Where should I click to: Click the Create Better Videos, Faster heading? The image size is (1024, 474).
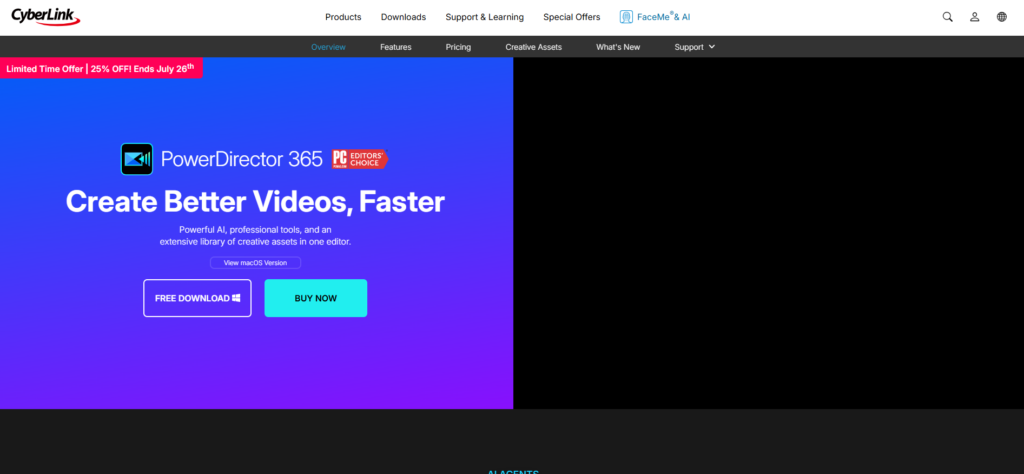point(255,202)
